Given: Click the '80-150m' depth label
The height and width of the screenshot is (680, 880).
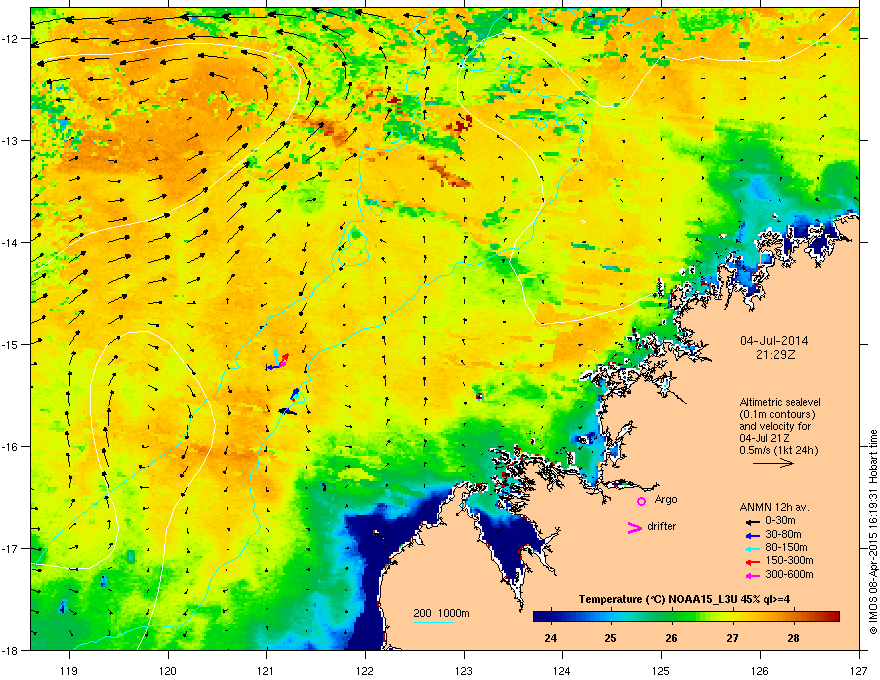Looking at the screenshot, I should point(786,548).
